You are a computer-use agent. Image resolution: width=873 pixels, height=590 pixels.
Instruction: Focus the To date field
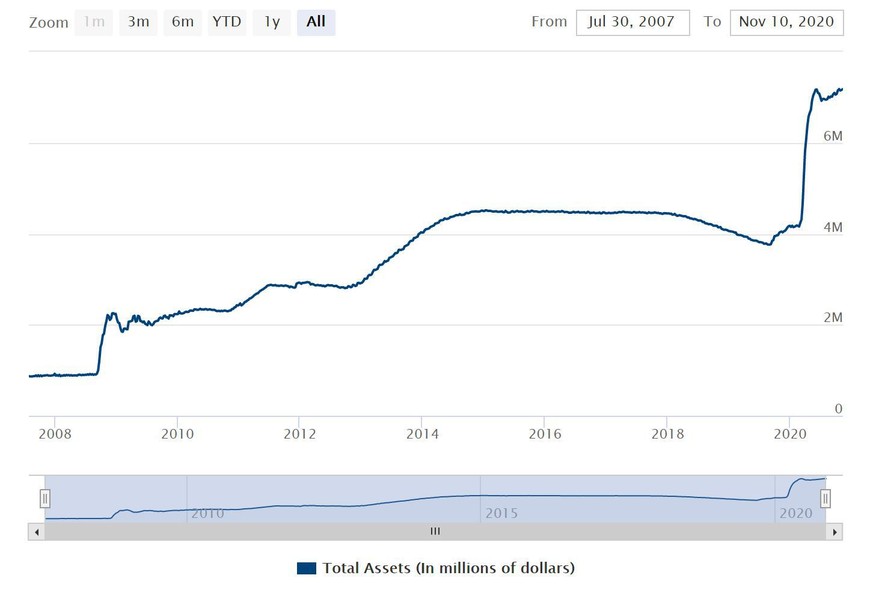786,22
